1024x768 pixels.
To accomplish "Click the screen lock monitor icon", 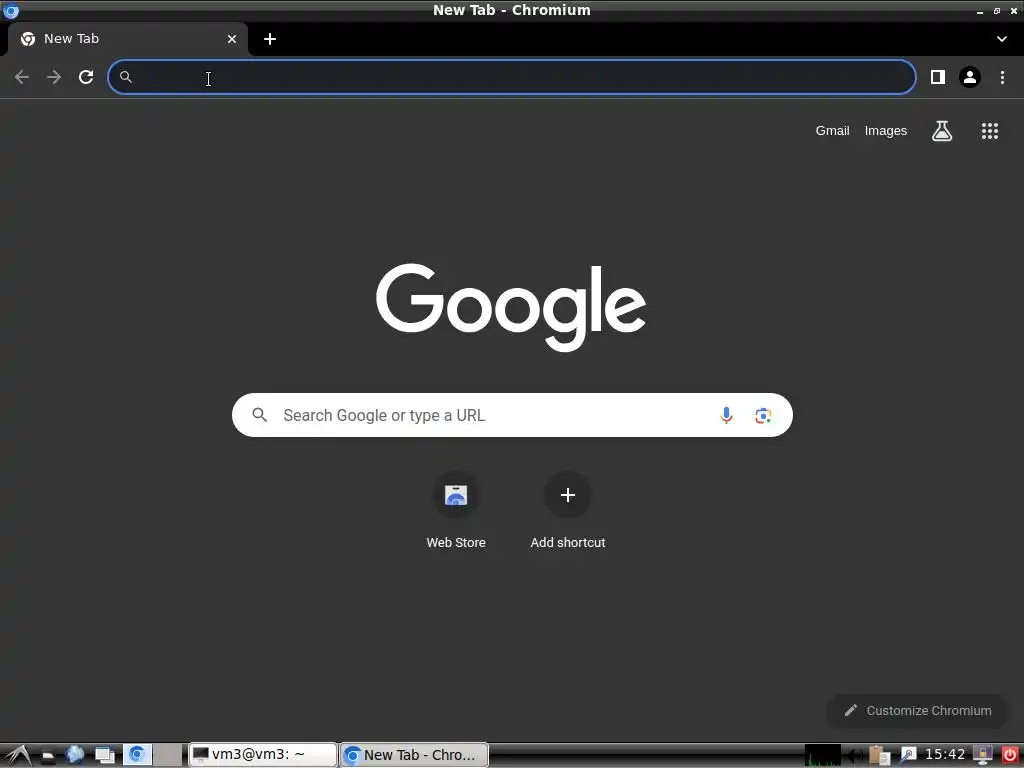I will (x=982, y=756).
